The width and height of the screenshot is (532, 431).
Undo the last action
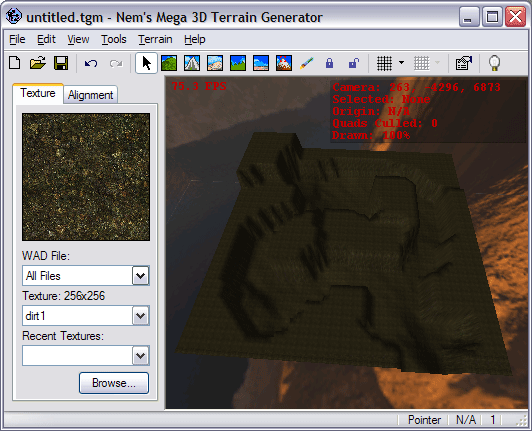tap(91, 63)
